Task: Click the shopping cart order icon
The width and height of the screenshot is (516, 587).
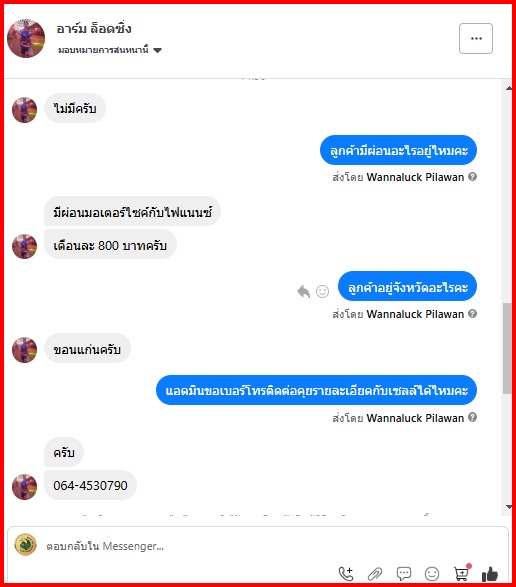Action: coord(462,572)
